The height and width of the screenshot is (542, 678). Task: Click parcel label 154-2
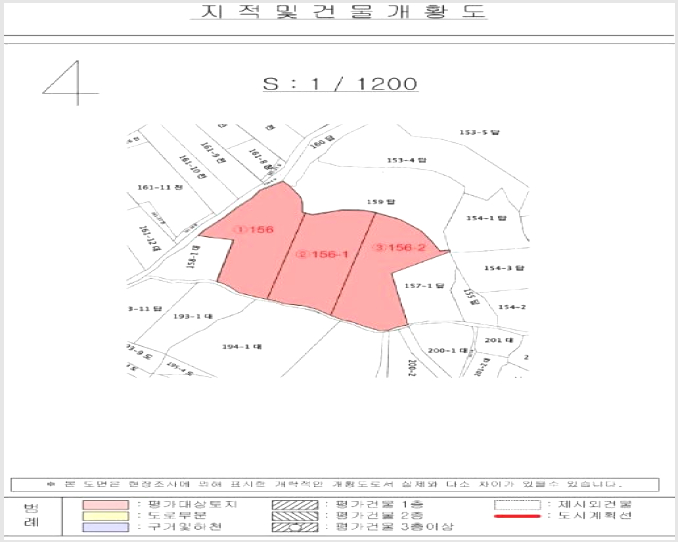(512, 307)
